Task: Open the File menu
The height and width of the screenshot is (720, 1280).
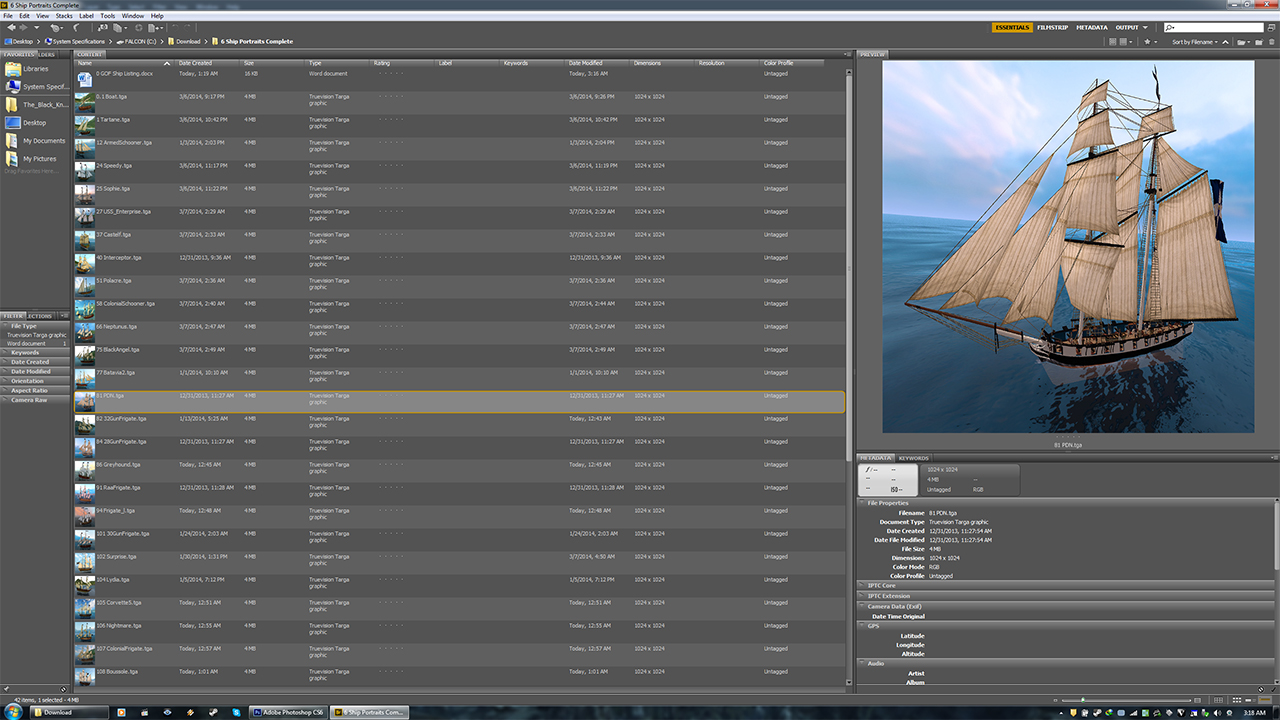Action: 8,16
